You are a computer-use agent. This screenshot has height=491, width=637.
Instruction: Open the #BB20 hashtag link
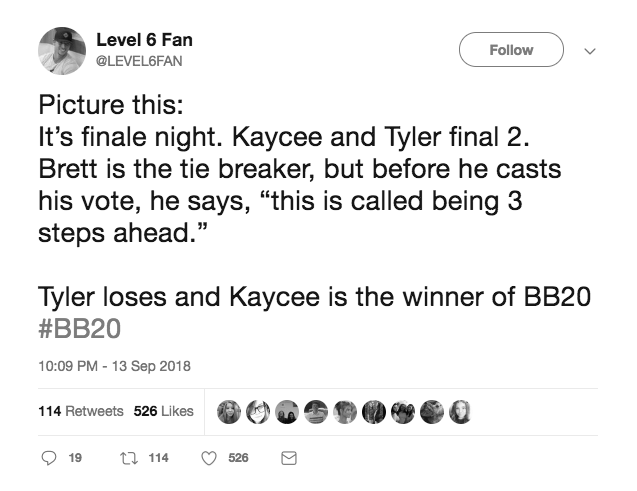(x=80, y=329)
